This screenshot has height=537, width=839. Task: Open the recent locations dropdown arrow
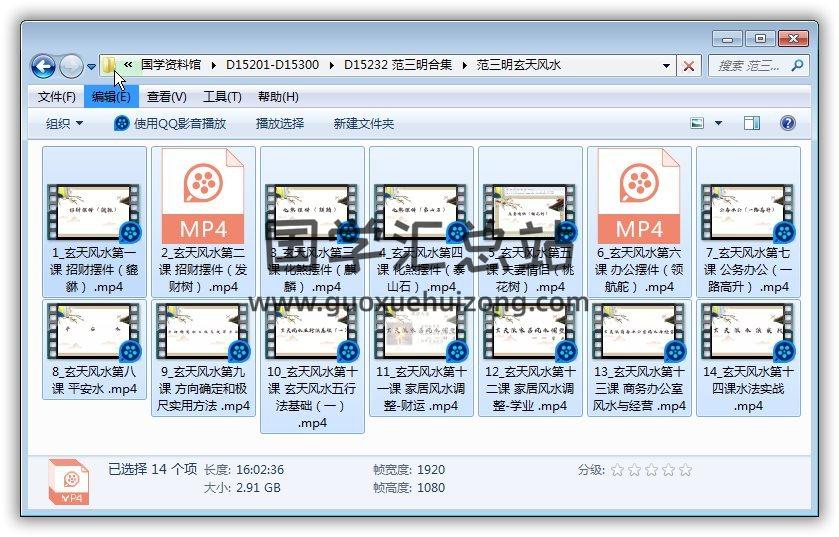(x=91, y=67)
